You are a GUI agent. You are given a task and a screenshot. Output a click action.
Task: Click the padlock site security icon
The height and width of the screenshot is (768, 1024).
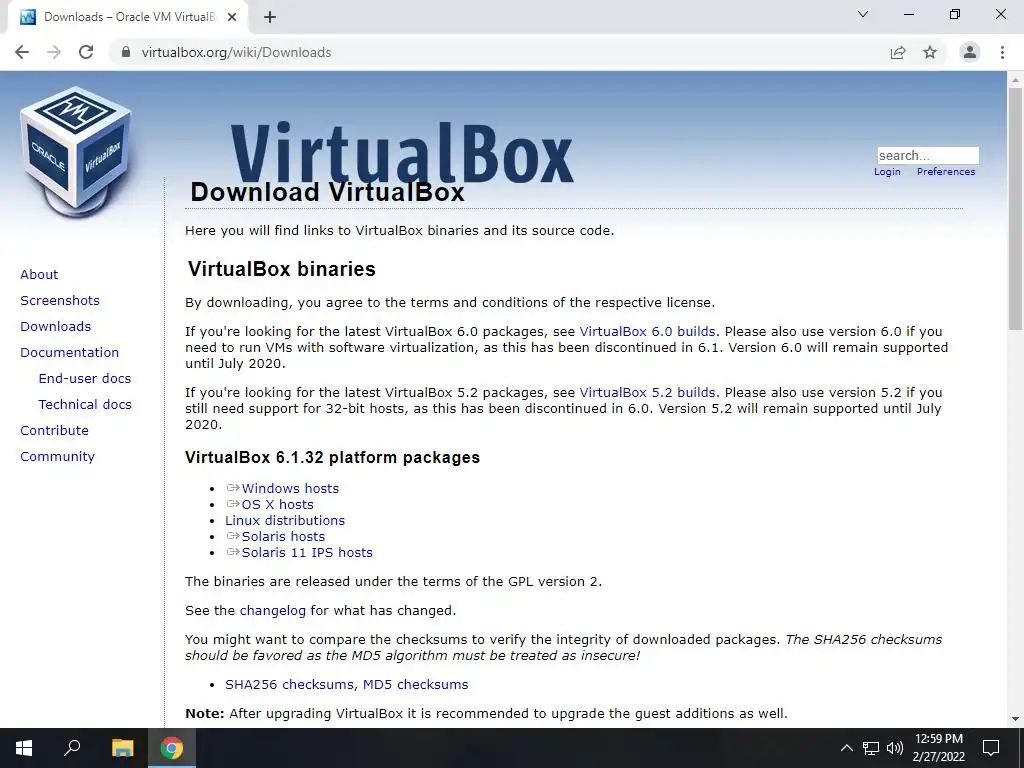tap(126, 52)
